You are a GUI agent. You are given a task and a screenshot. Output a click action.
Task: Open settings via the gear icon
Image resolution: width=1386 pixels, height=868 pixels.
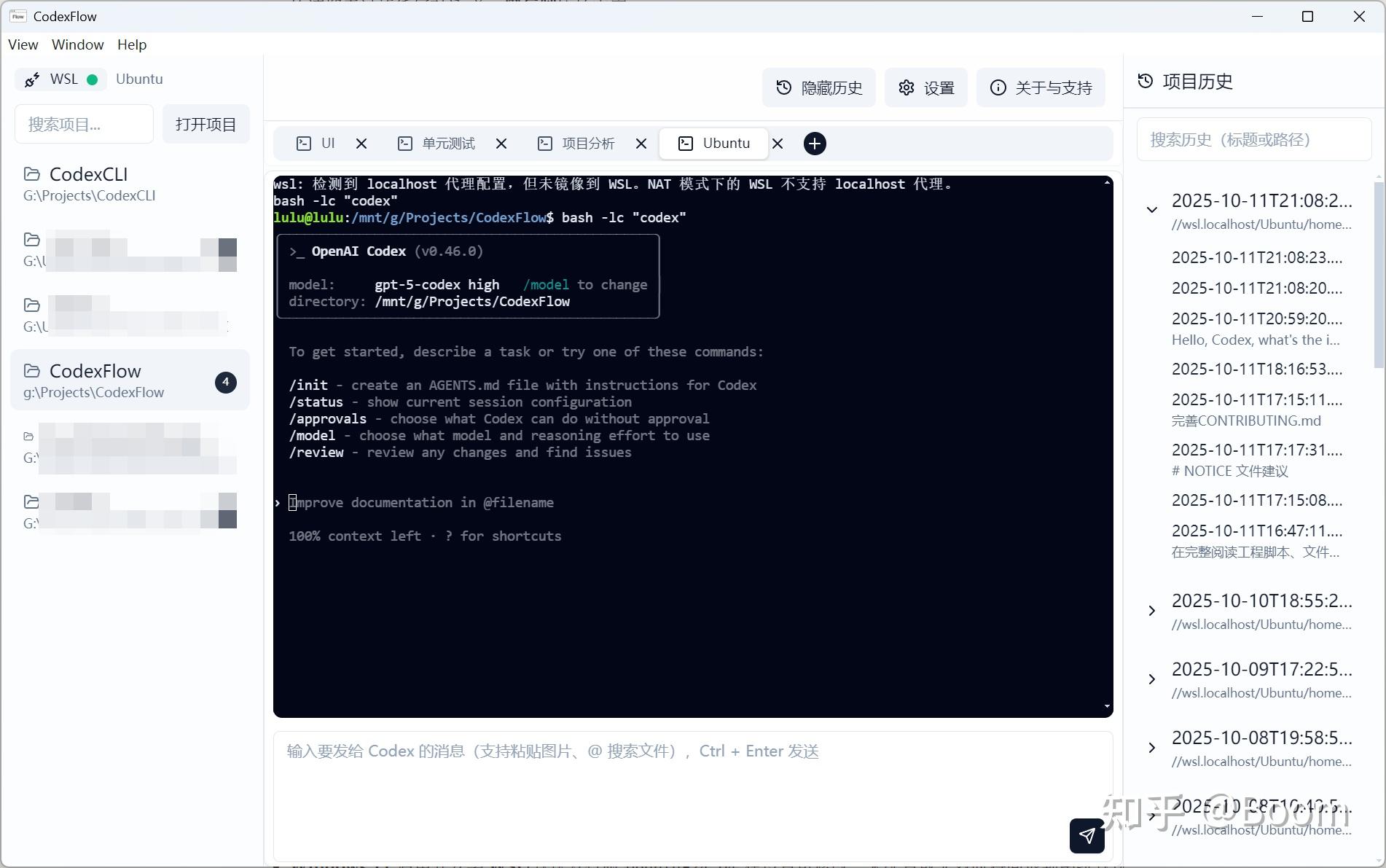(906, 87)
